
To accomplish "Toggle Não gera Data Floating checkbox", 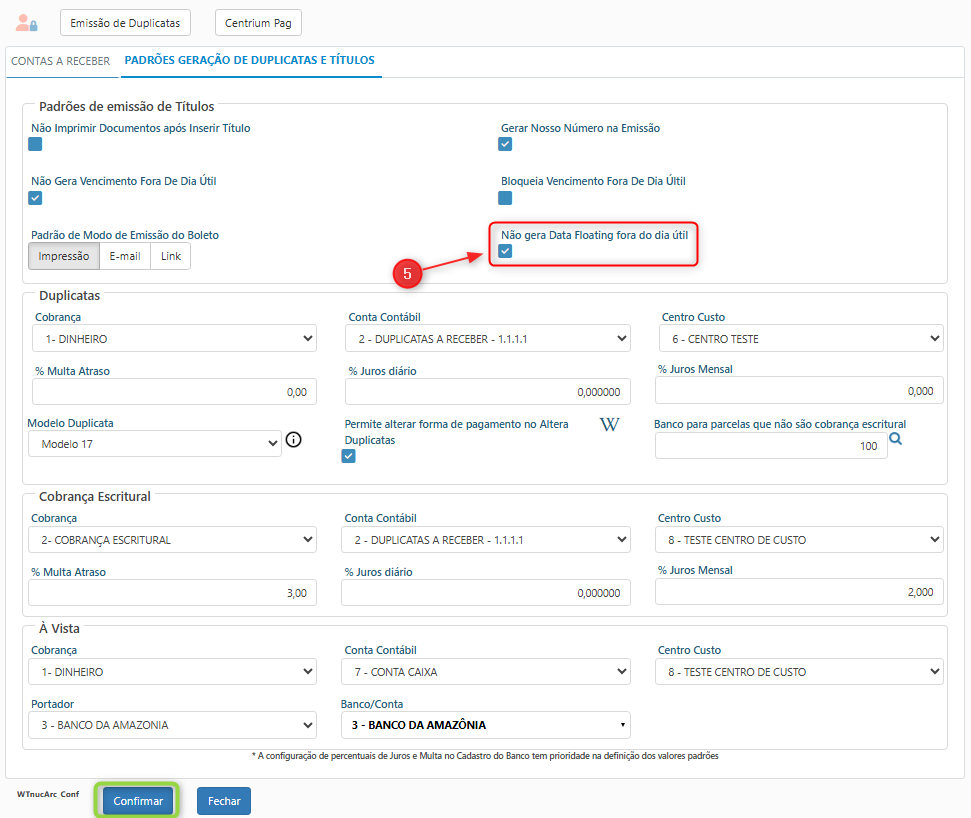I will point(505,251).
